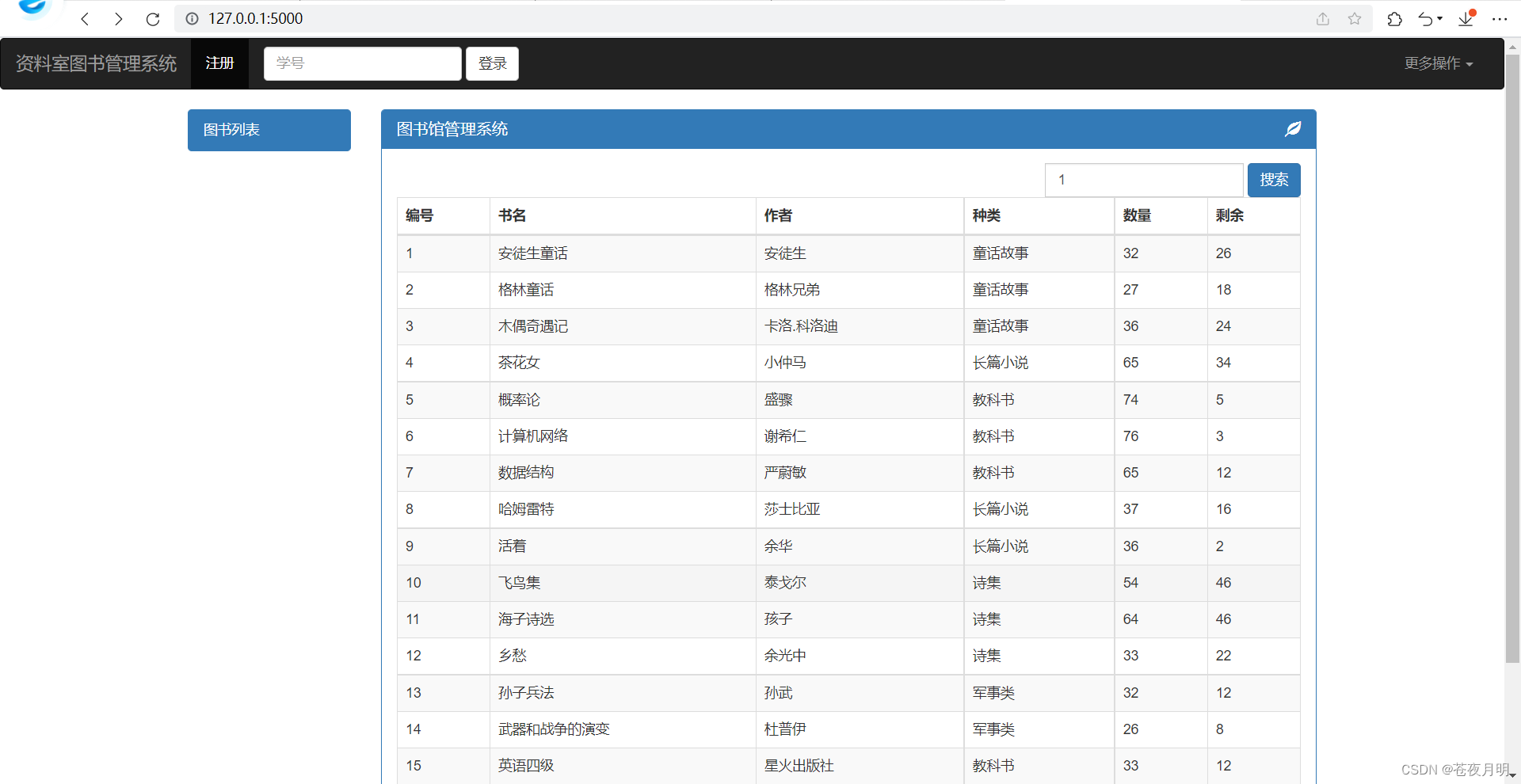The width and height of the screenshot is (1521, 784).
Task: Open 图书列表 in the sidebar
Action: (x=269, y=130)
